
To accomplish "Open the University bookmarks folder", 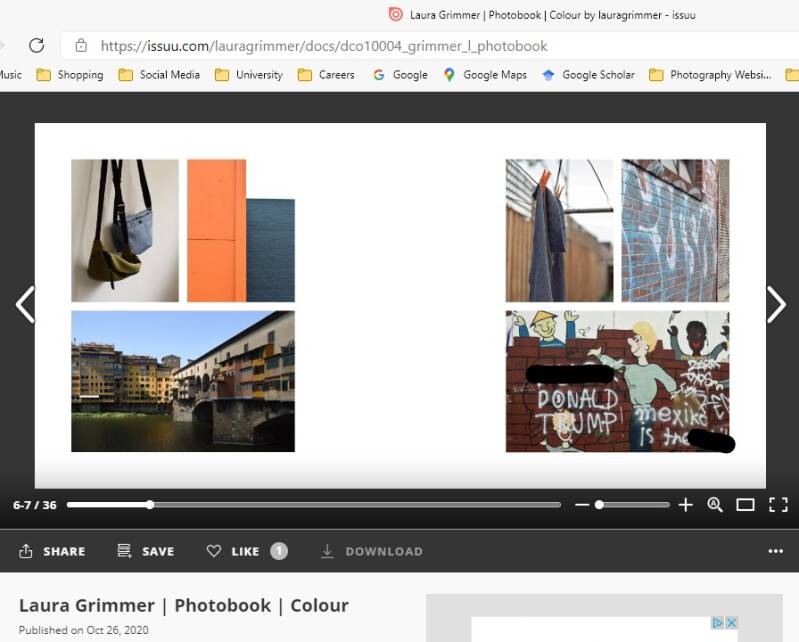I will [248, 74].
